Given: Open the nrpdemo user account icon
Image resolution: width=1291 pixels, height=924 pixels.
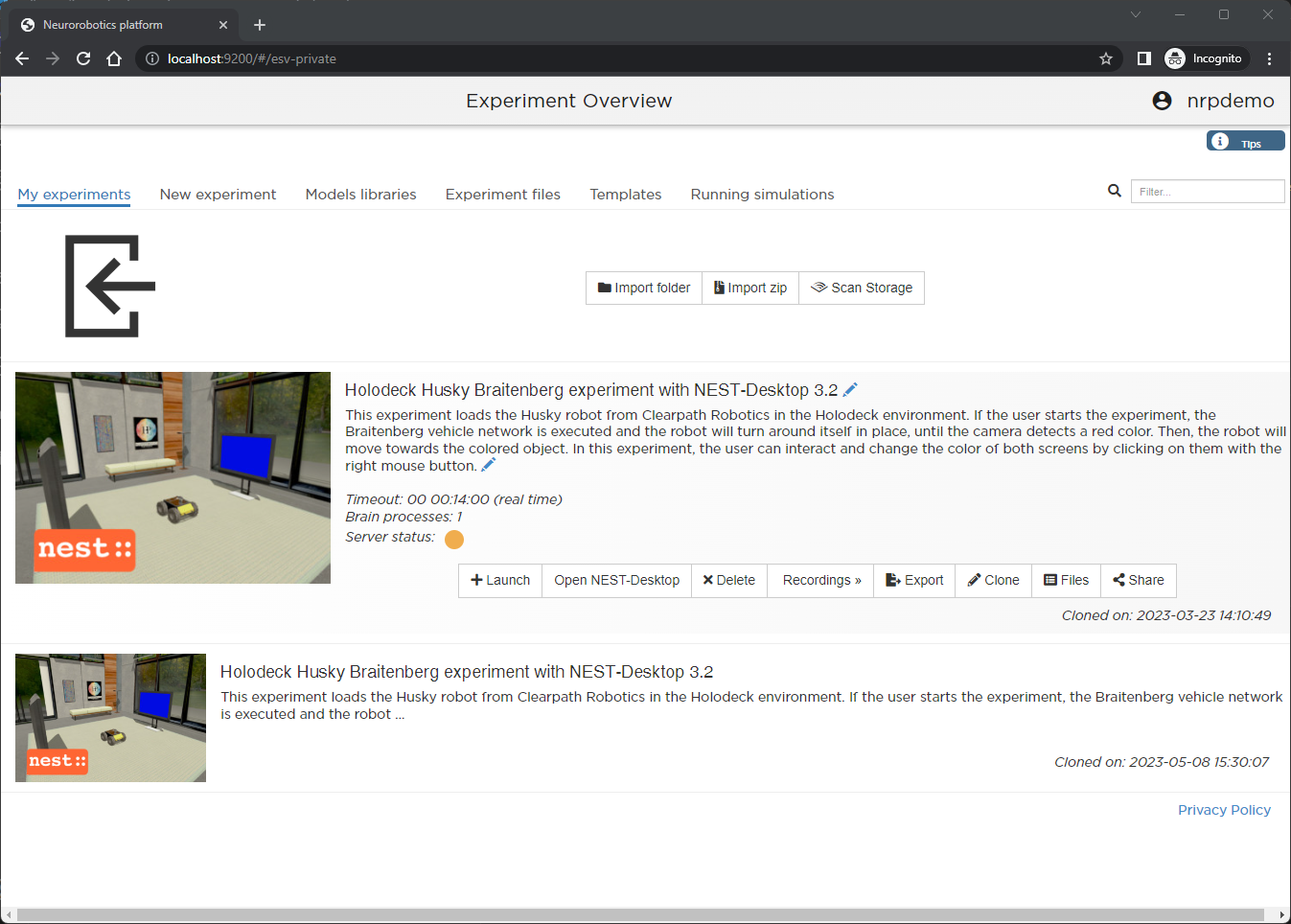Looking at the screenshot, I should coord(1162,101).
